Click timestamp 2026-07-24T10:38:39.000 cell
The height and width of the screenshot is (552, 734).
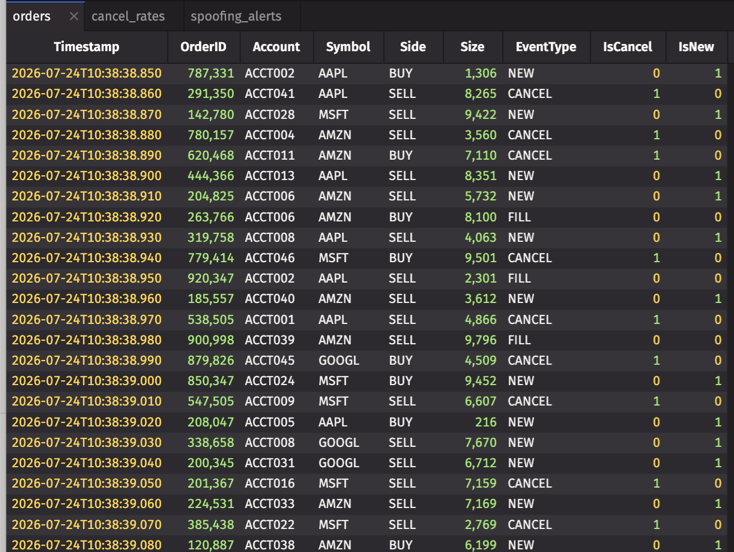pos(87,381)
